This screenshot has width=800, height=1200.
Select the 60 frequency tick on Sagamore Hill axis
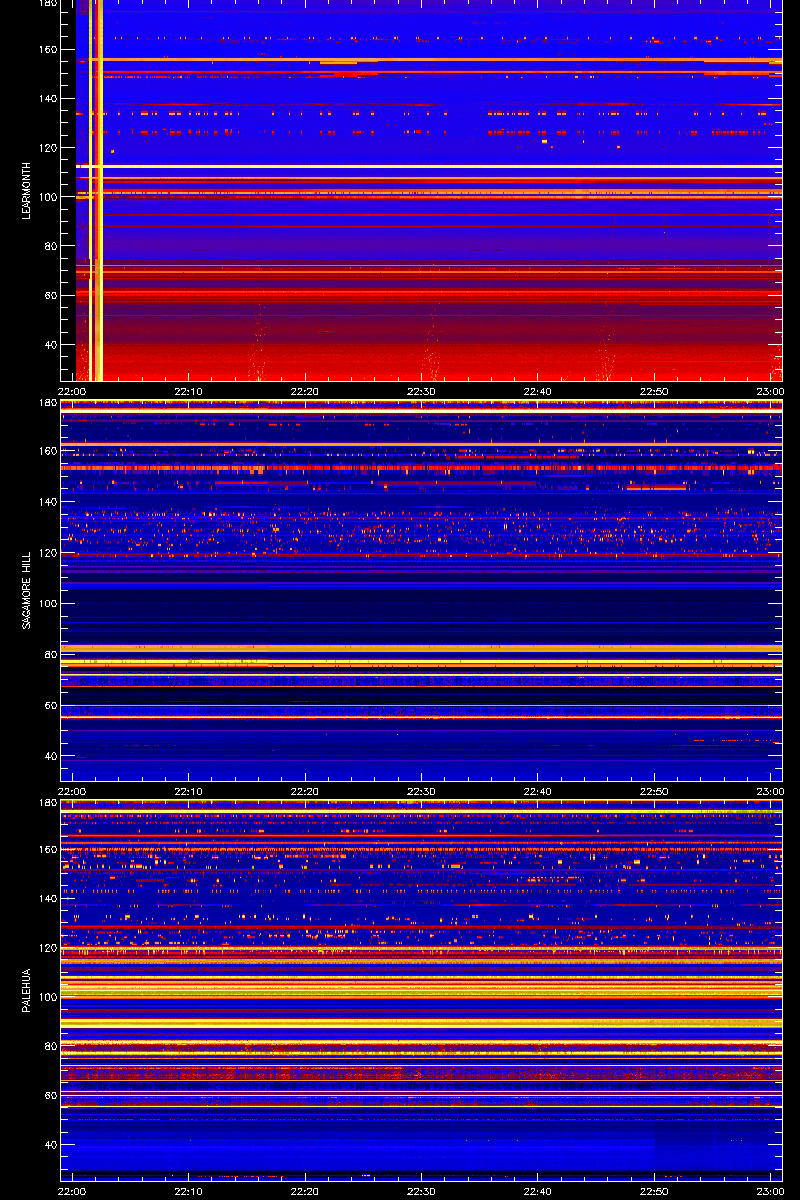[50, 706]
